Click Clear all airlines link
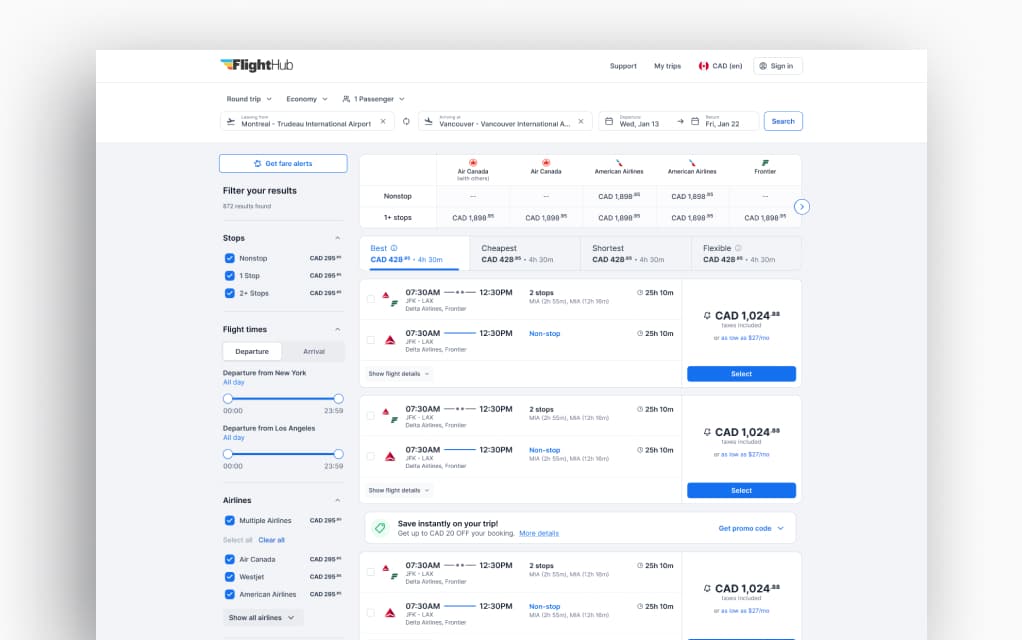1022x640 pixels. click(x=271, y=540)
